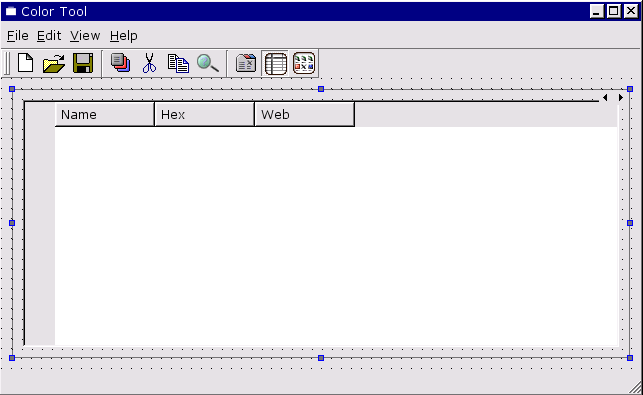This screenshot has width=643, height=395.
Task: Click the Hex column header
Action: 205,114
